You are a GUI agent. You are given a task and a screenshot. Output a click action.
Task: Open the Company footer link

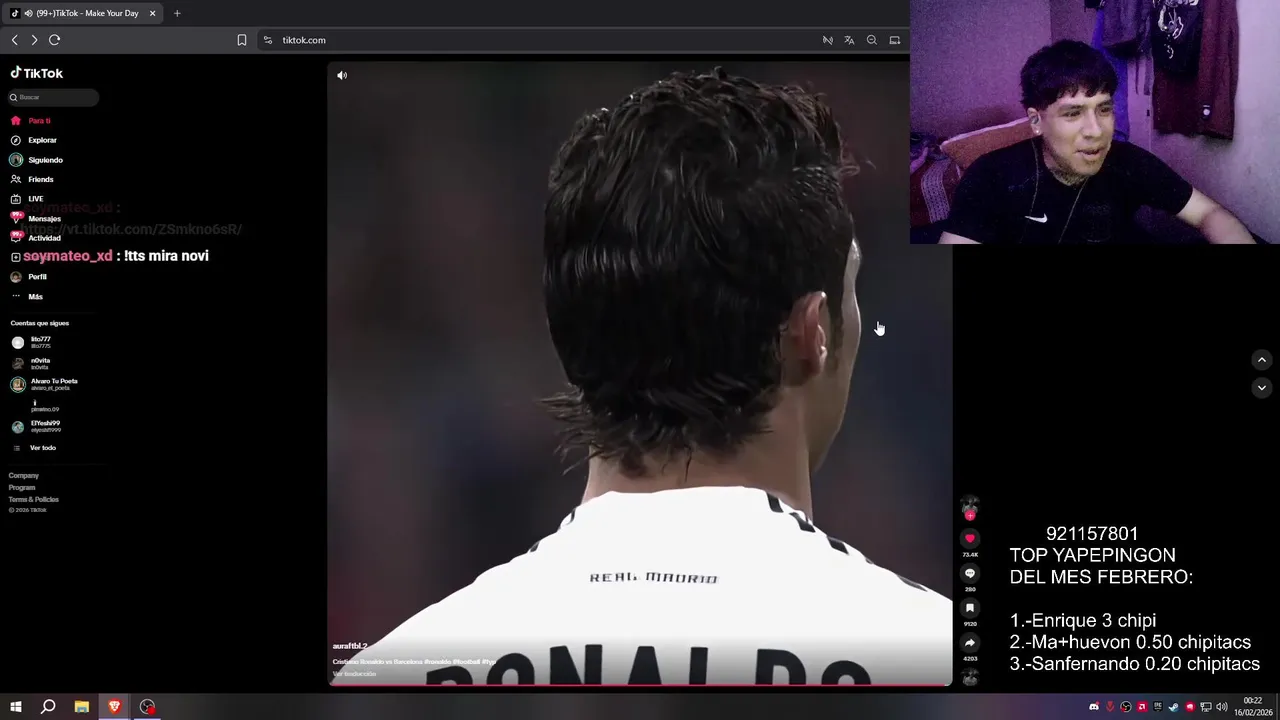tap(24, 476)
